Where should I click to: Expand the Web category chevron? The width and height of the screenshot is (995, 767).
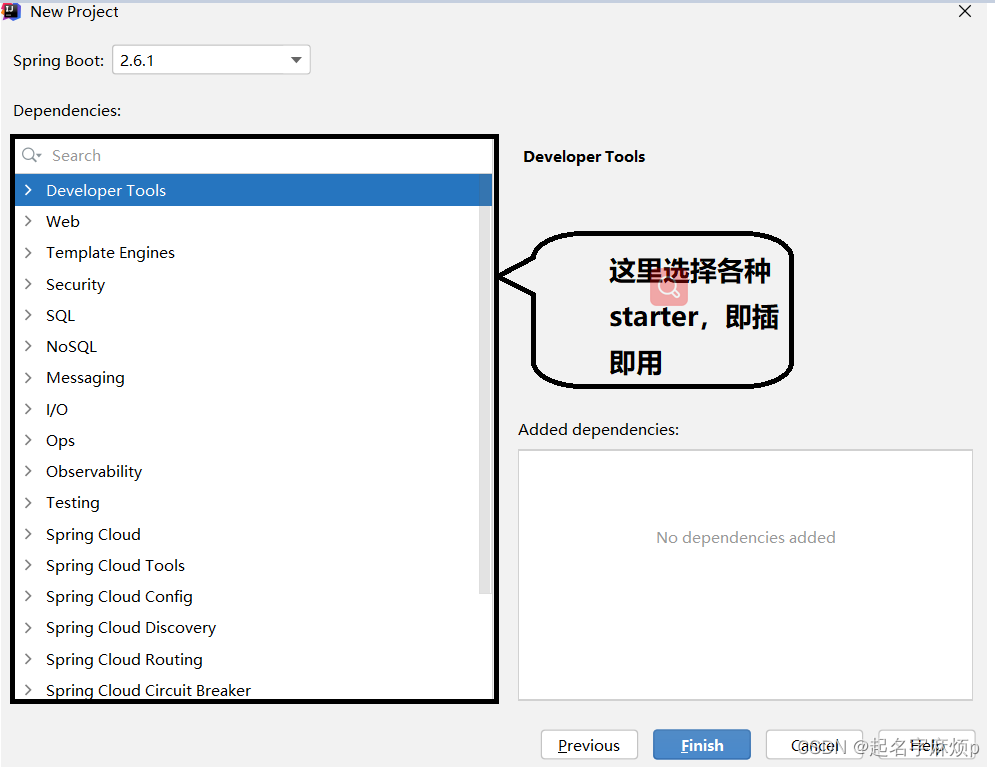click(x=28, y=221)
